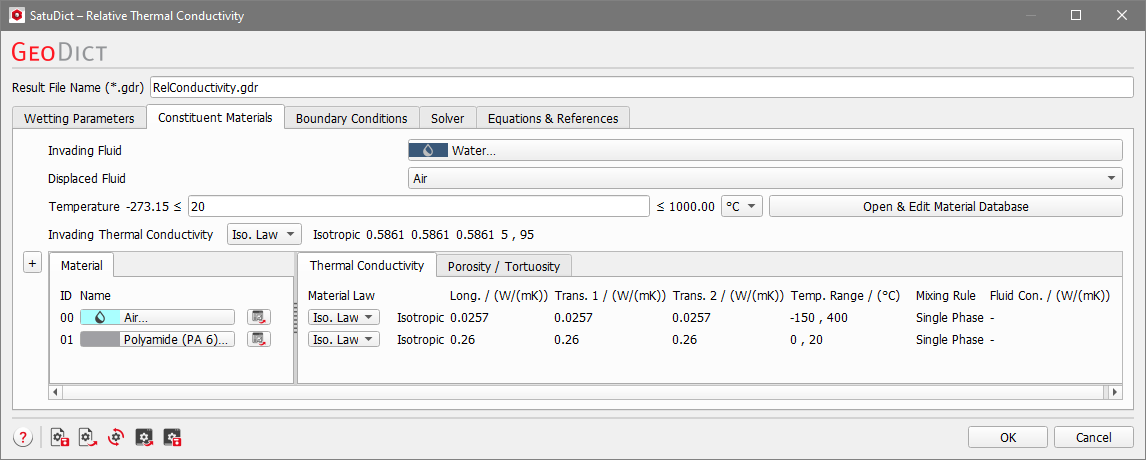Click Open & Edit Material Database

click(x=946, y=206)
